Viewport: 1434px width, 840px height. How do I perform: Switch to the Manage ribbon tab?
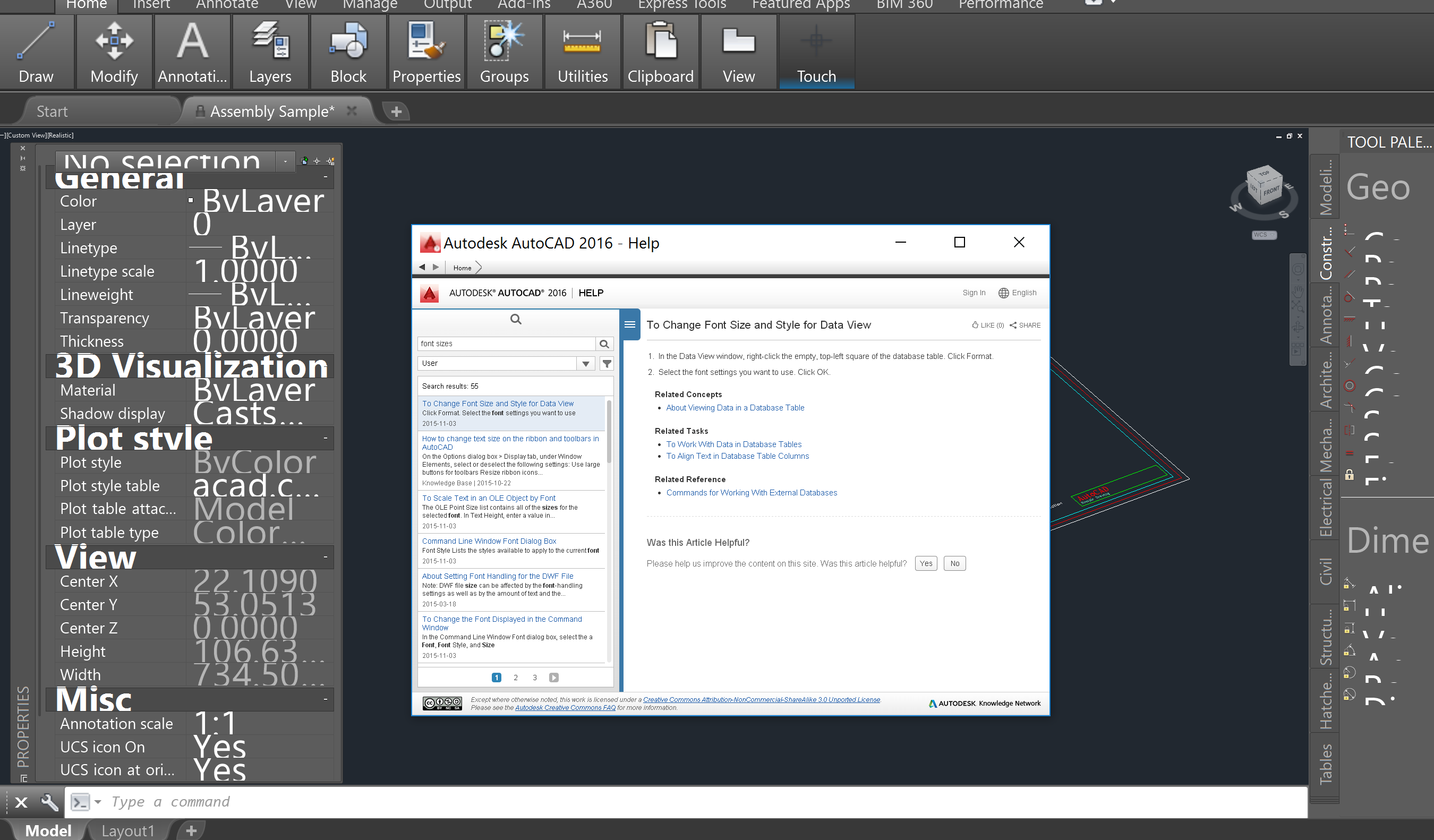(370, 5)
